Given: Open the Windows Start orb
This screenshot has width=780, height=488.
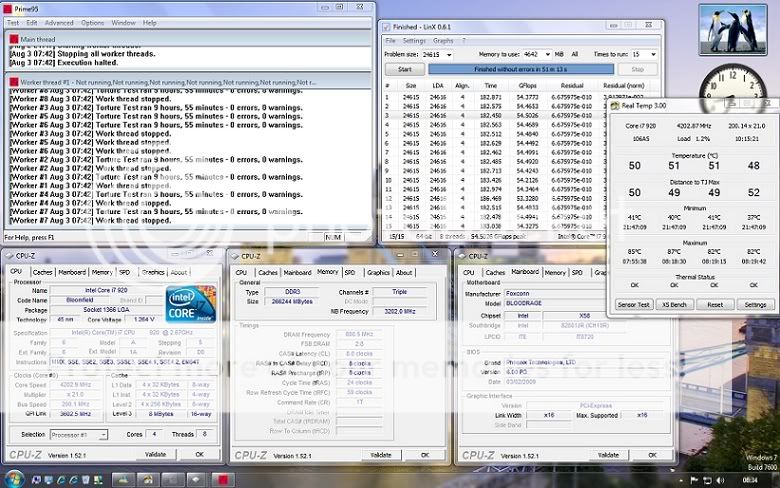Looking at the screenshot, I should click(13, 479).
